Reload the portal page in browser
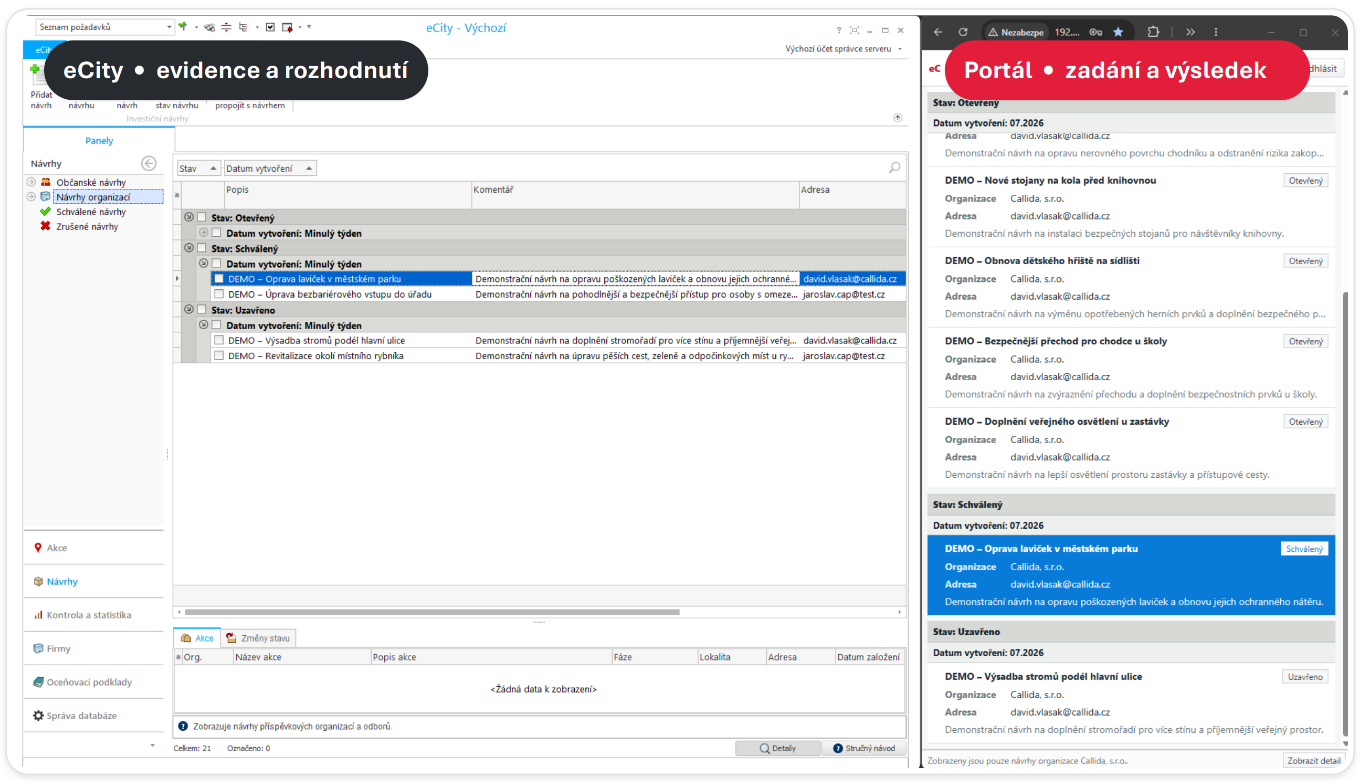Screen dimensions: 1361x784 point(963,32)
